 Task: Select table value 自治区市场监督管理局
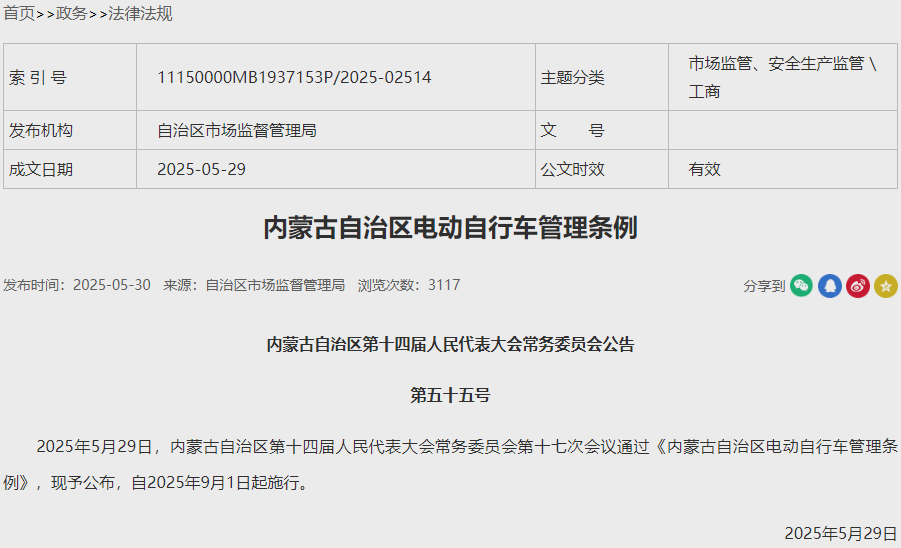pyautogui.click(x=237, y=130)
